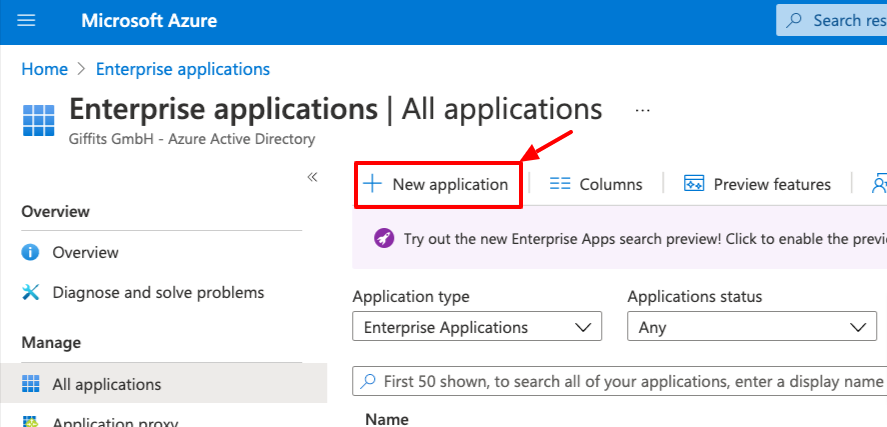887x427 pixels.
Task: Click the Overview info icon
Action: coord(30,252)
